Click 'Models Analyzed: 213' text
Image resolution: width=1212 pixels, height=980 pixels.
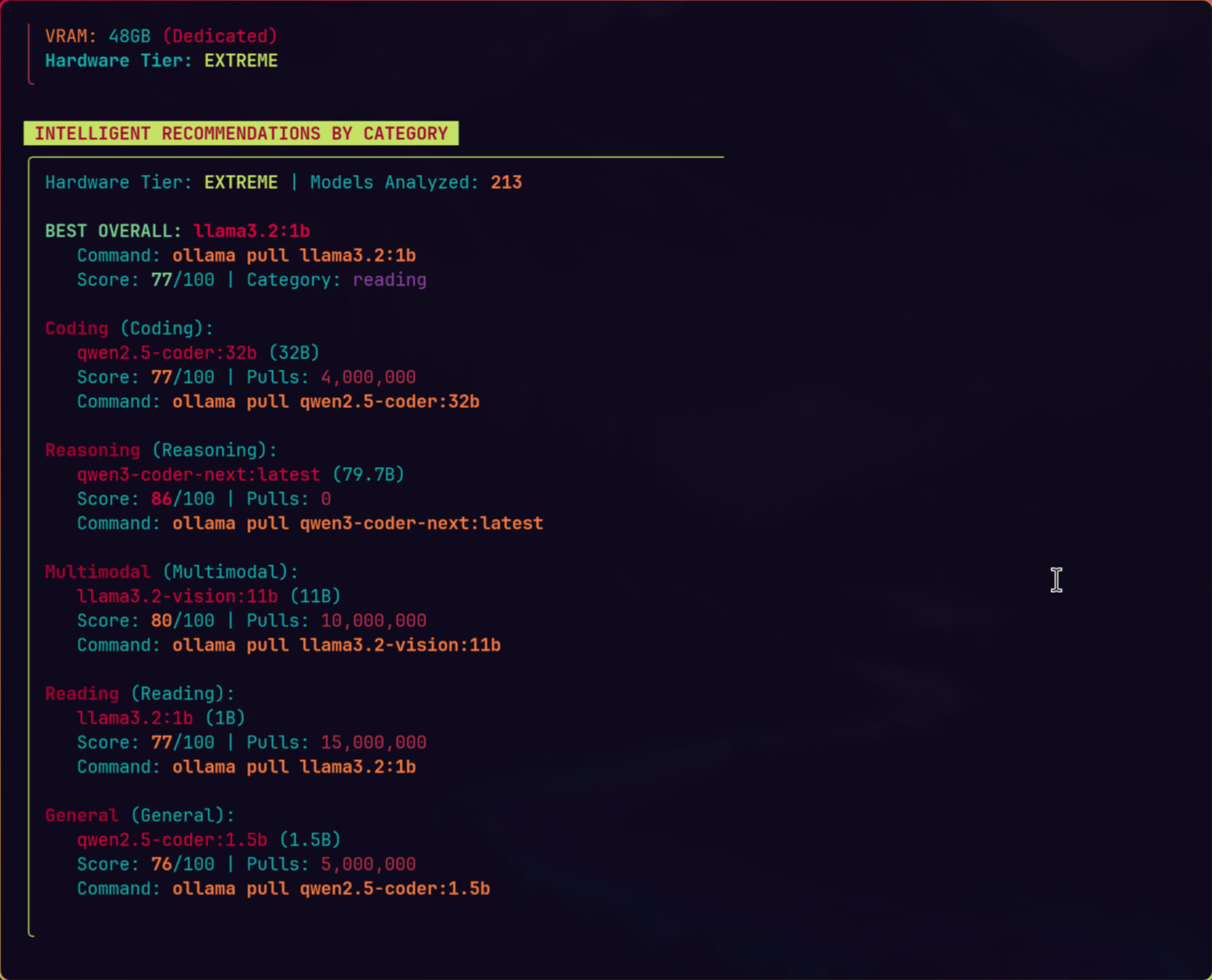coord(416,182)
